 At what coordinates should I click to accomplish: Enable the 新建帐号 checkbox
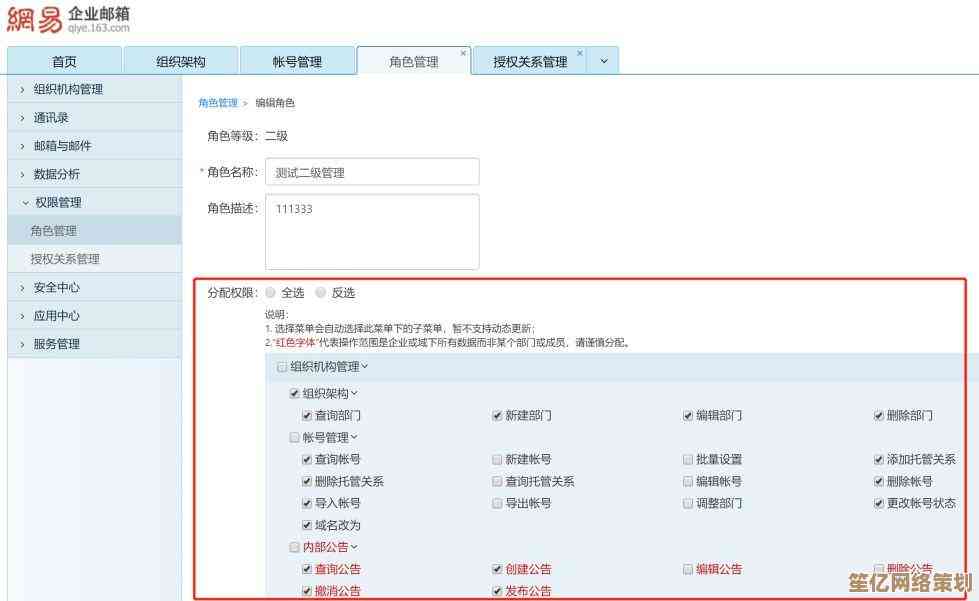[x=497, y=459]
